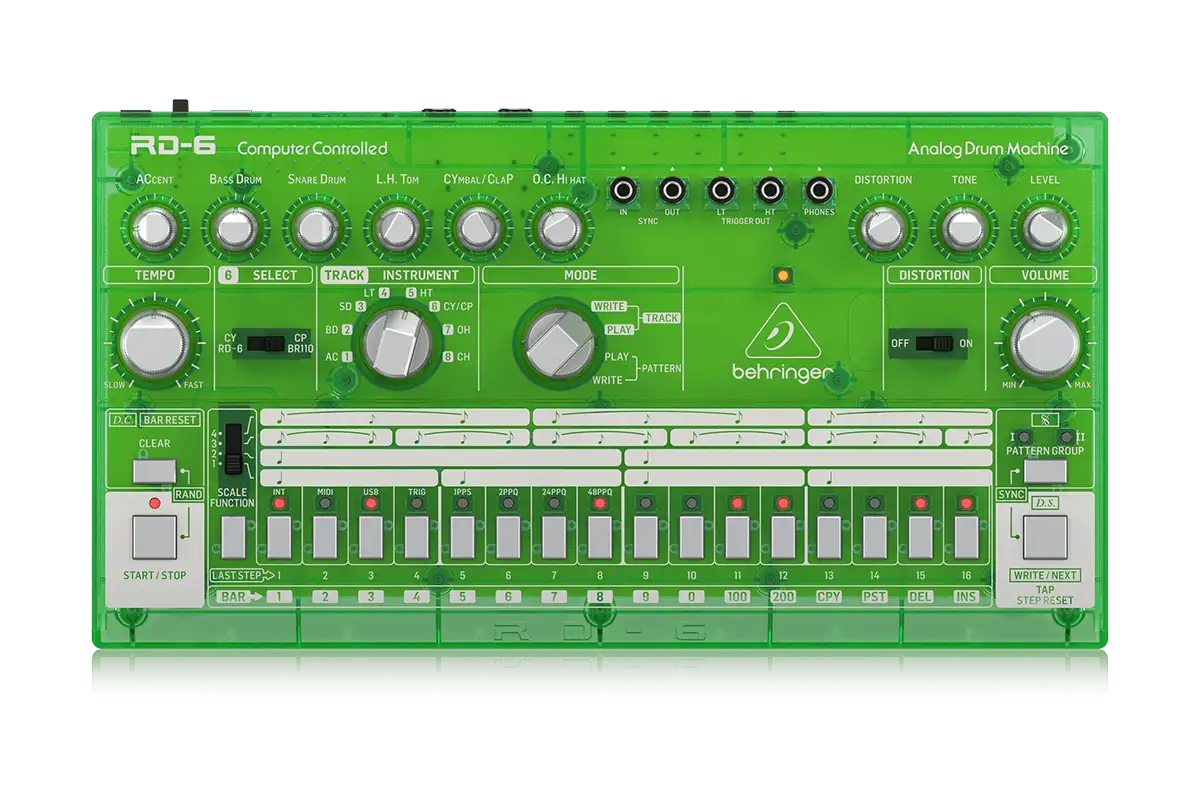Click the 'Analog Drum Machine' text
The height and width of the screenshot is (800, 1200).
click(988, 149)
